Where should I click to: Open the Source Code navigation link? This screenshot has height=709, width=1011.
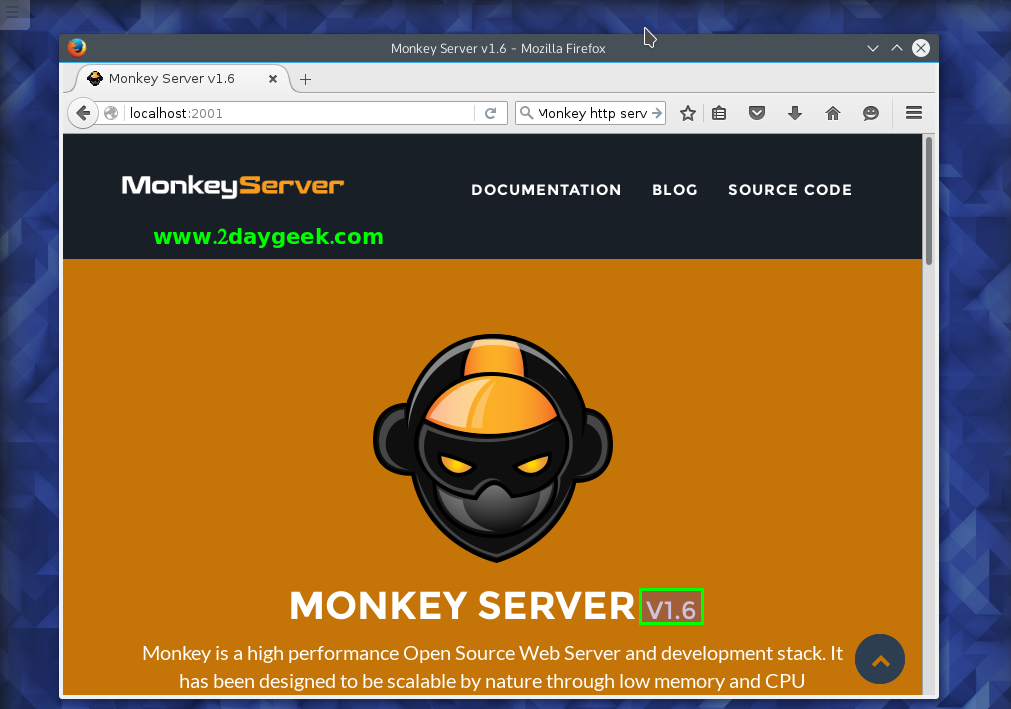click(790, 190)
